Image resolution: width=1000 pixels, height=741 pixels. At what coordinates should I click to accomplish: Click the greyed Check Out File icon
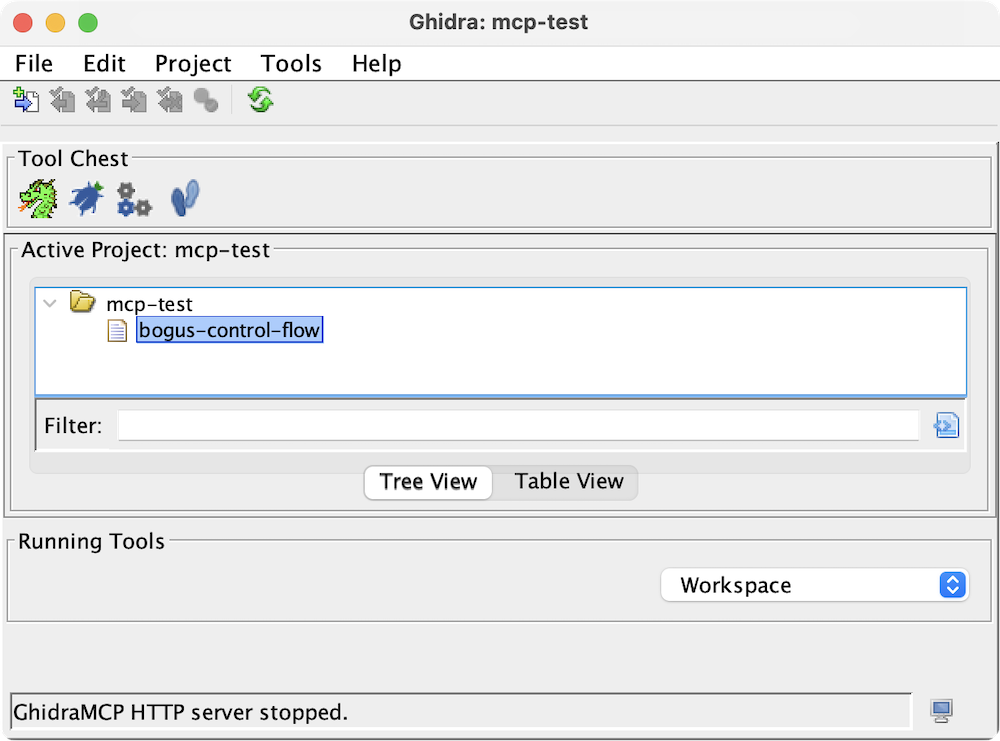pyautogui.click(x=63, y=100)
